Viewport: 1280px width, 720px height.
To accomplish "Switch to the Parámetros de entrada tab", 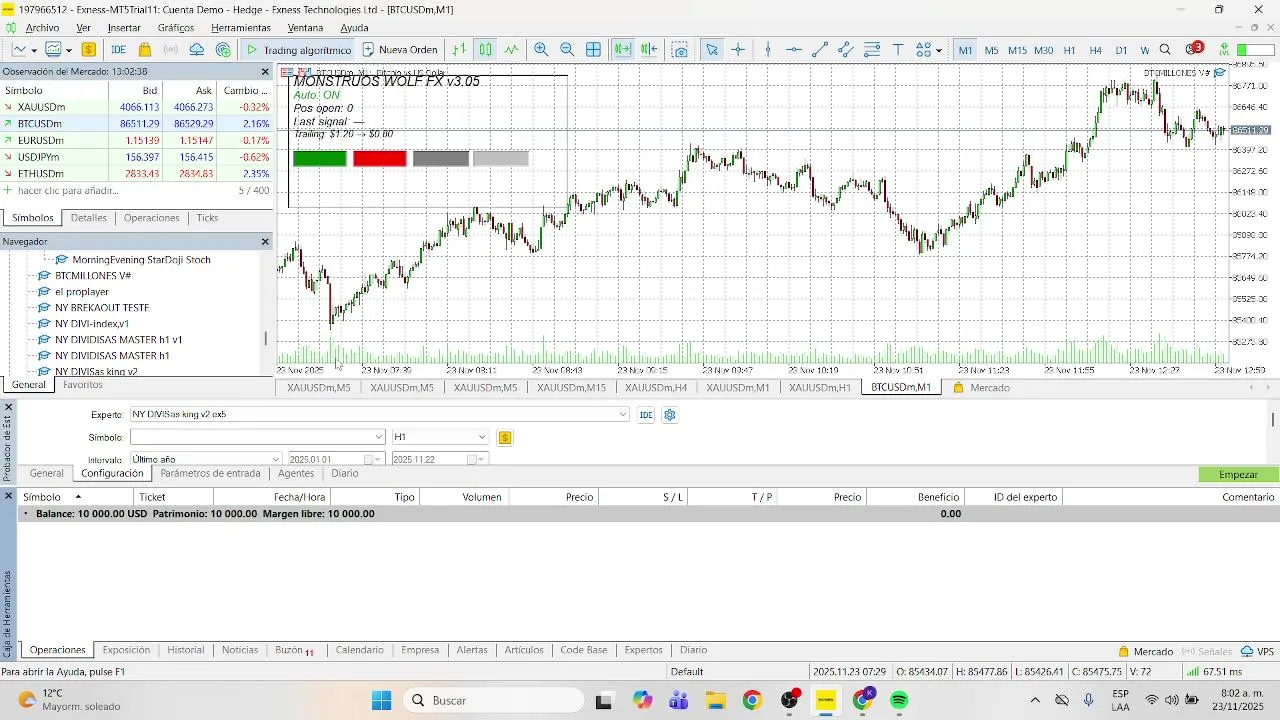I will [210, 473].
